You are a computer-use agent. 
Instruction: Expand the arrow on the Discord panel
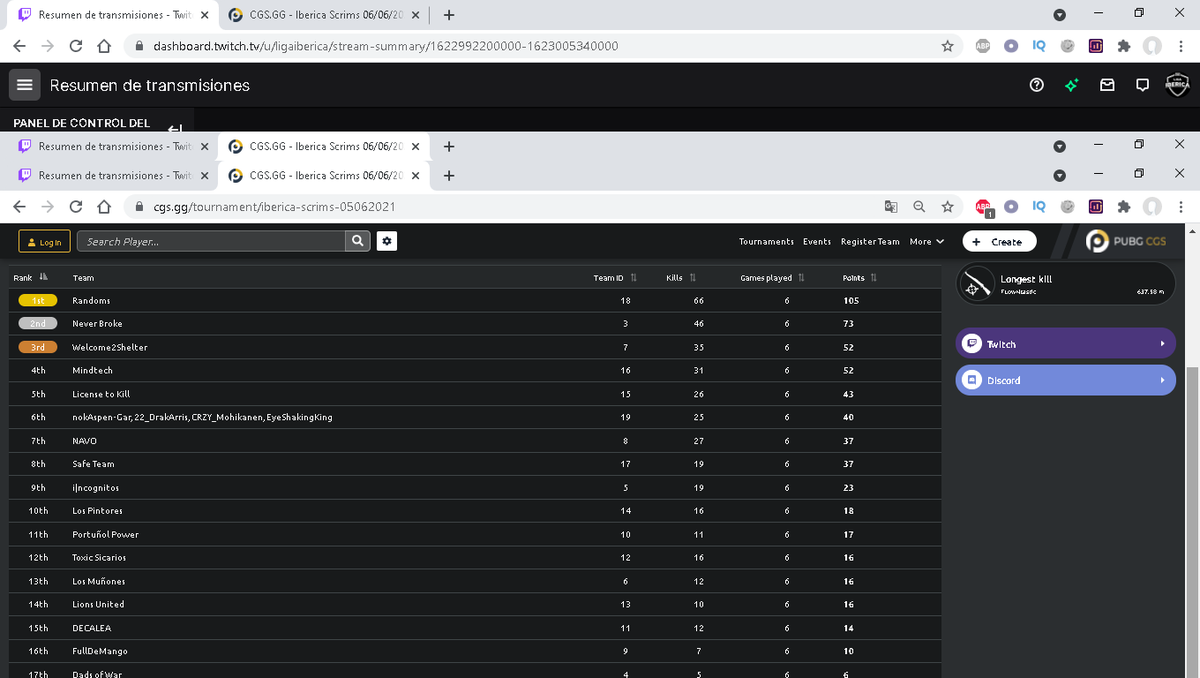1162,380
